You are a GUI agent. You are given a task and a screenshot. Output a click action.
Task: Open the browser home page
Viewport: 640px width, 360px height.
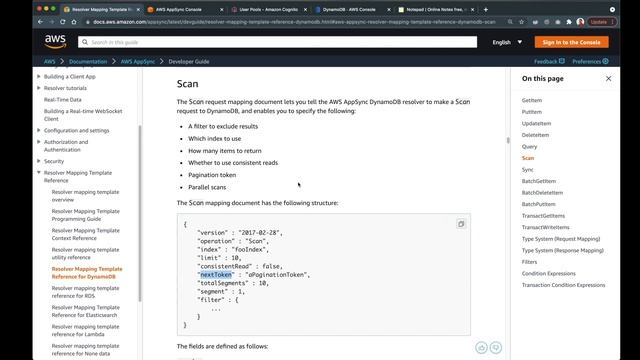coord(74,22)
